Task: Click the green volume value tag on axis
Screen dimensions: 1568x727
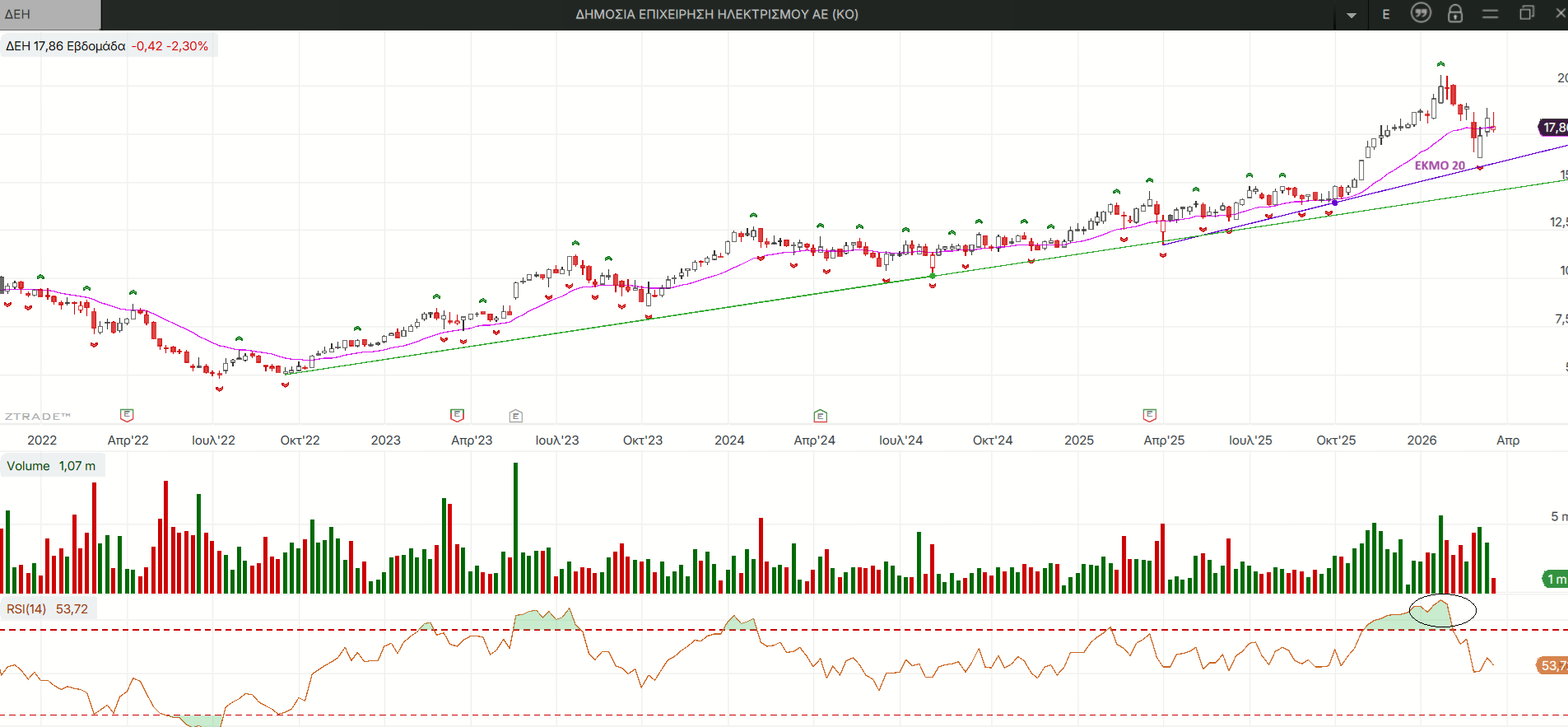Action: (1554, 579)
